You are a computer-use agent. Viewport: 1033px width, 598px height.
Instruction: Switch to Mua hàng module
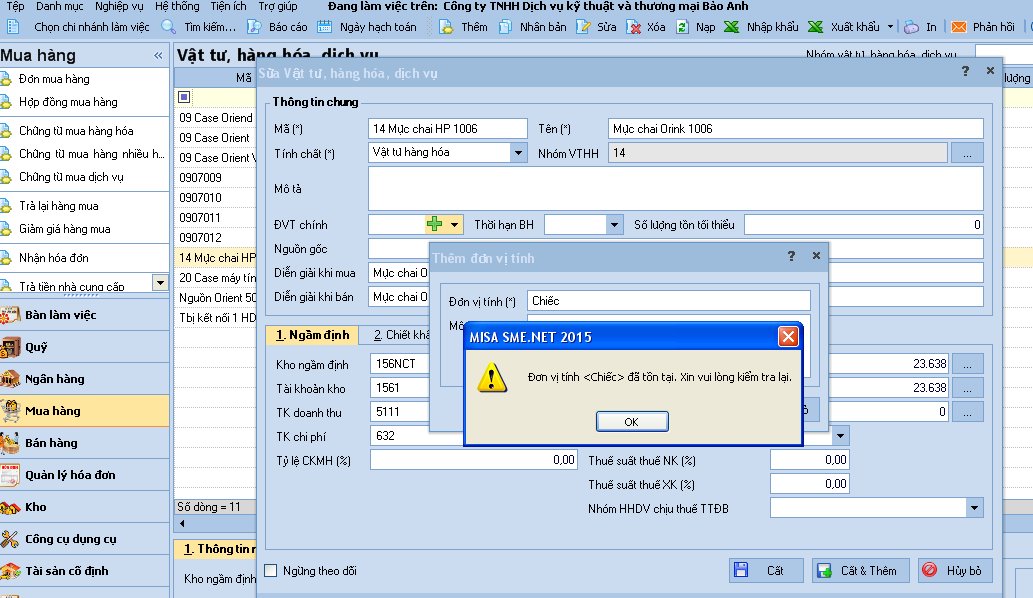(84, 411)
